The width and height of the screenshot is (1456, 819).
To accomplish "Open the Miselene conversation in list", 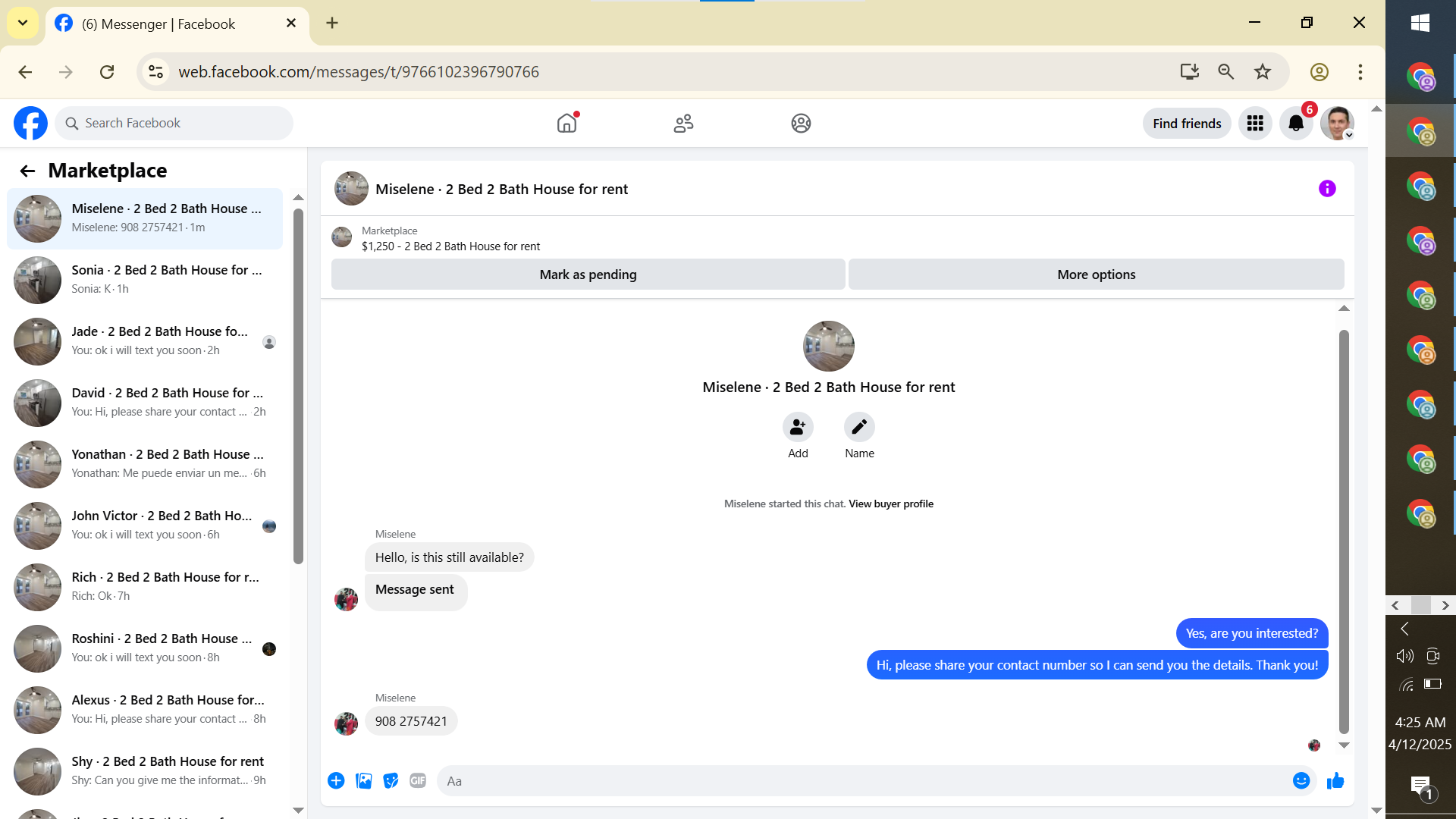I will pyautogui.click(x=145, y=218).
